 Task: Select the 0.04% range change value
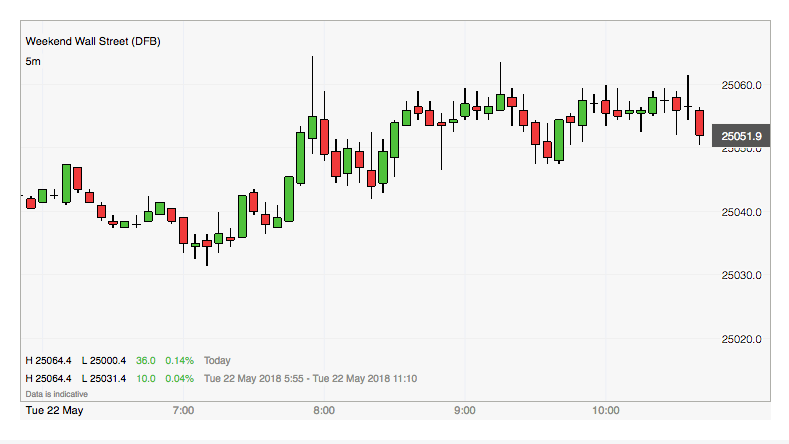tap(180, 378)
